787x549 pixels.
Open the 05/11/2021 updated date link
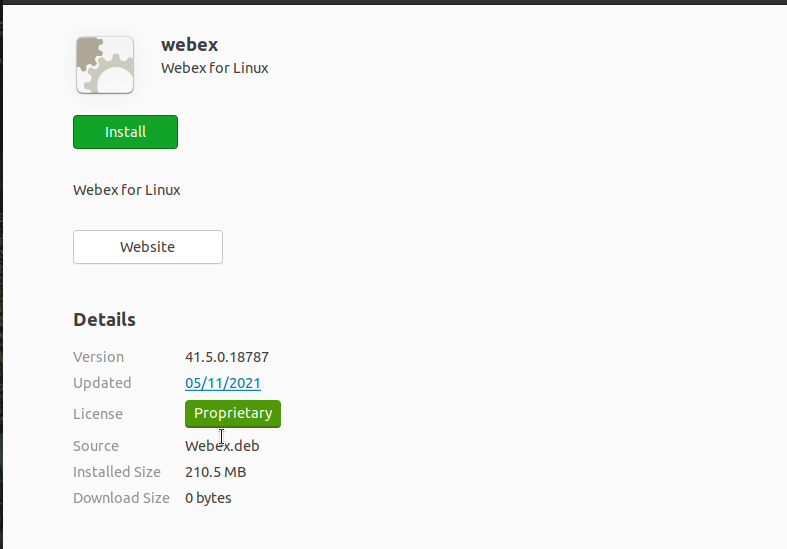coord(223,383)
